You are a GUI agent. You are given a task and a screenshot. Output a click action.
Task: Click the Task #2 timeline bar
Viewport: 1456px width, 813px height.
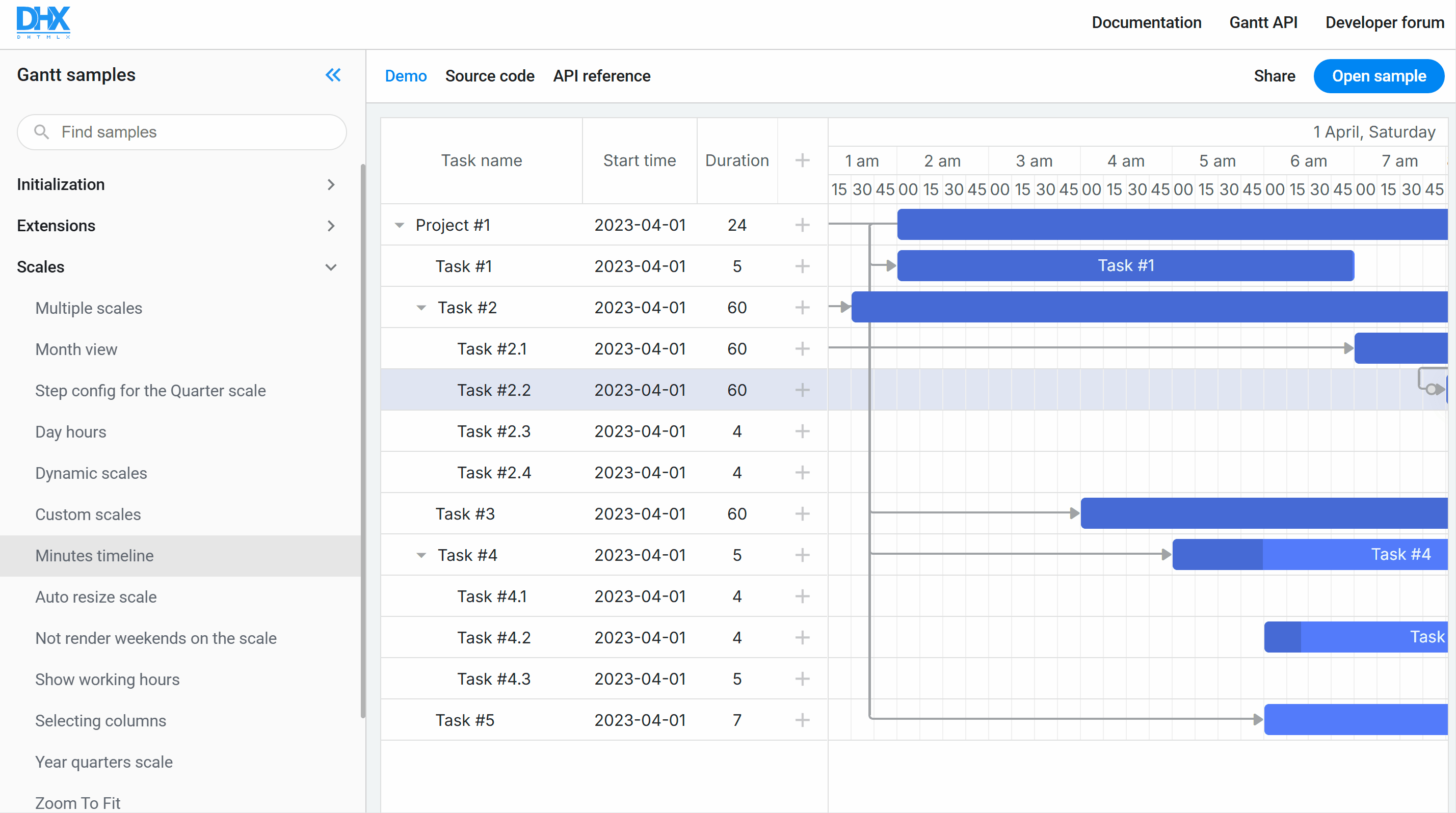(x=1150, y=307)
